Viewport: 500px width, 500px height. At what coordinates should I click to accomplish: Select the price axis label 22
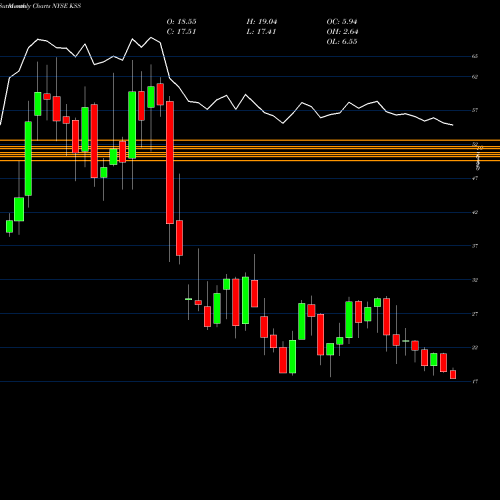tap(475, 348)
